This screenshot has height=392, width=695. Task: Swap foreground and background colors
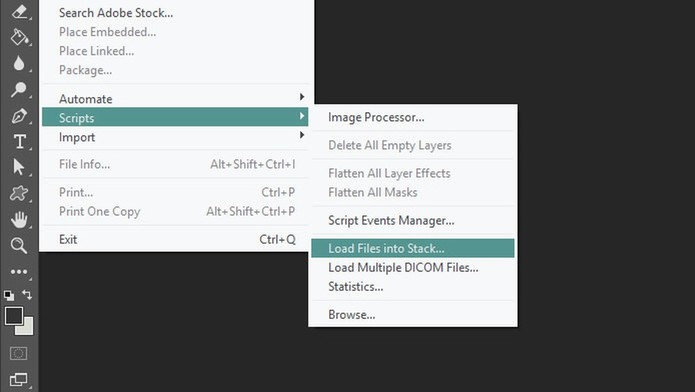click(27, 294)
